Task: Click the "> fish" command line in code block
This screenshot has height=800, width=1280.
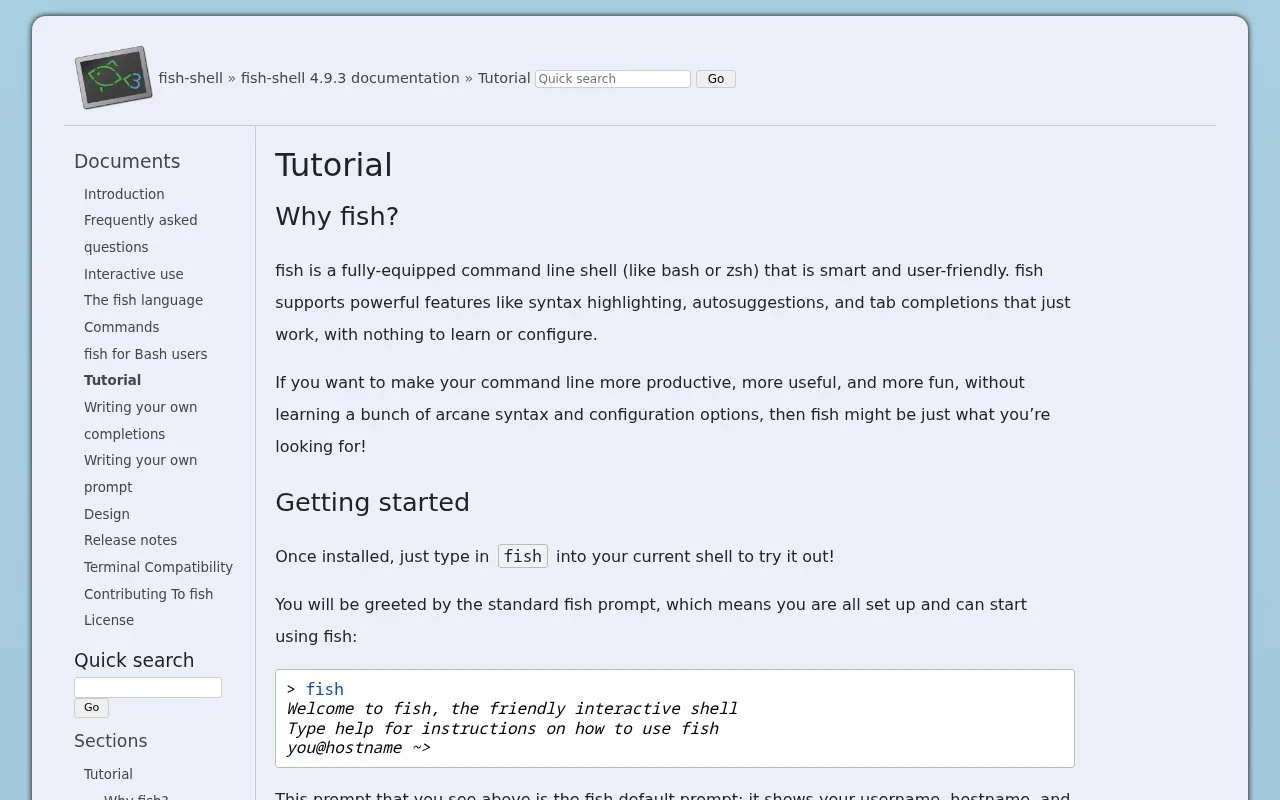Action: (x=315, y=689)
